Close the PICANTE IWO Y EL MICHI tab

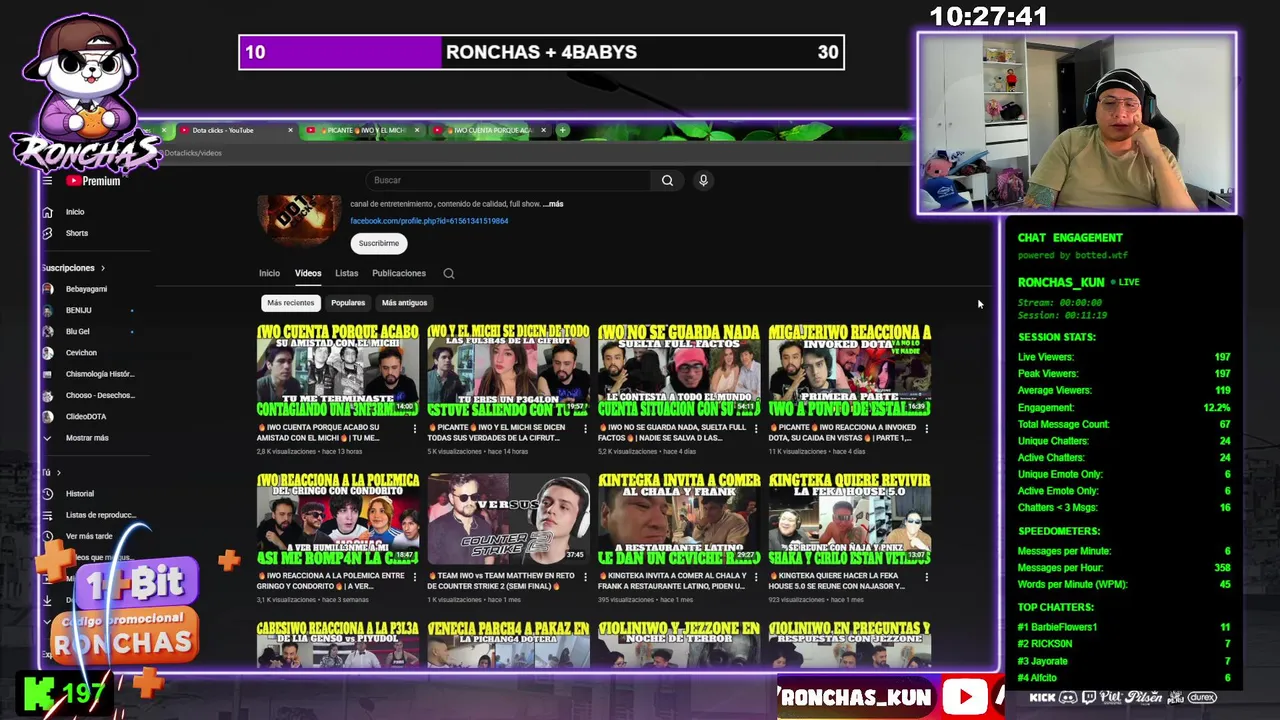coord(417,130)
